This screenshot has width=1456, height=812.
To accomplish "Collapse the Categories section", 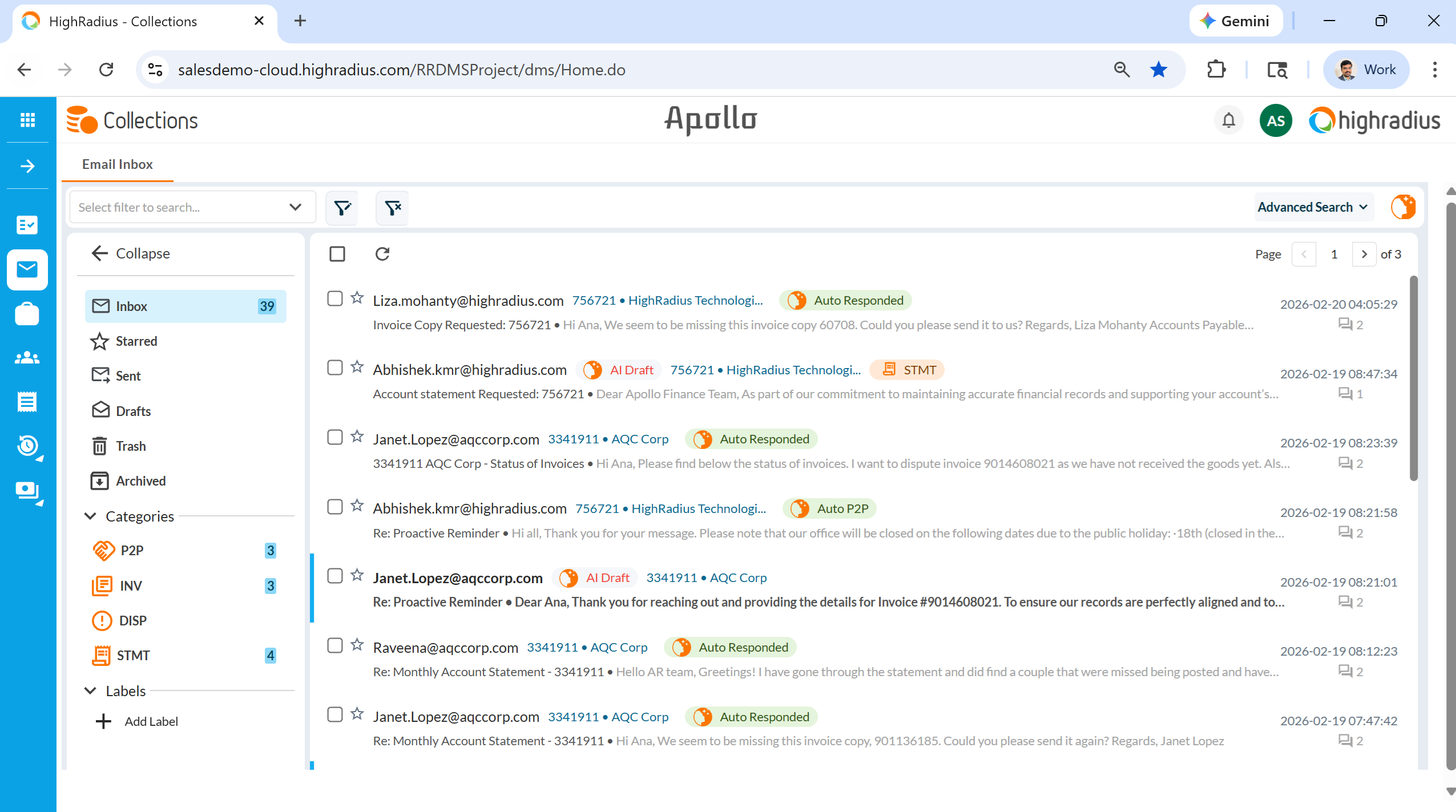I will pos(90,516).
